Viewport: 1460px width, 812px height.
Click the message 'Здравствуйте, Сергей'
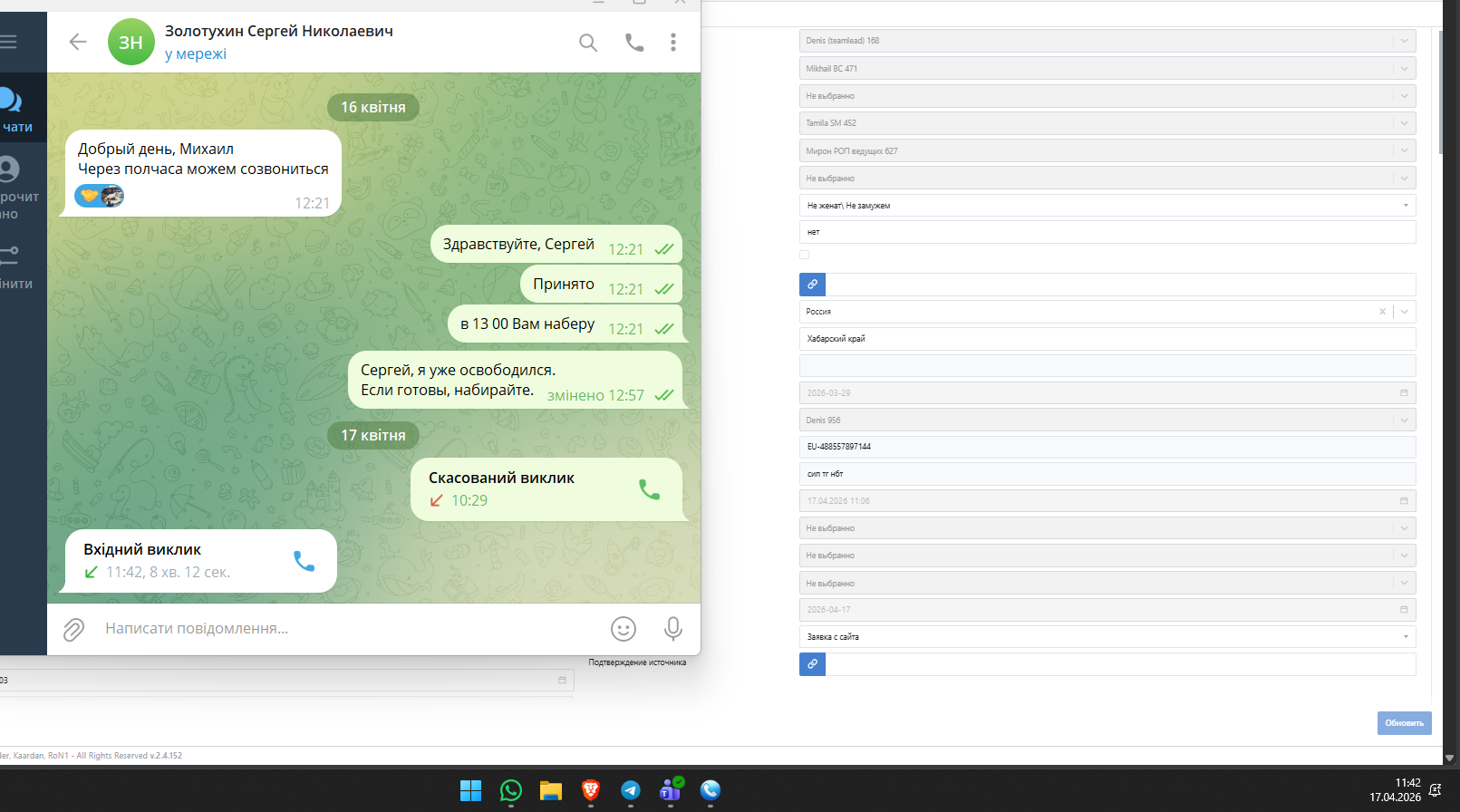tap(556, 244)
